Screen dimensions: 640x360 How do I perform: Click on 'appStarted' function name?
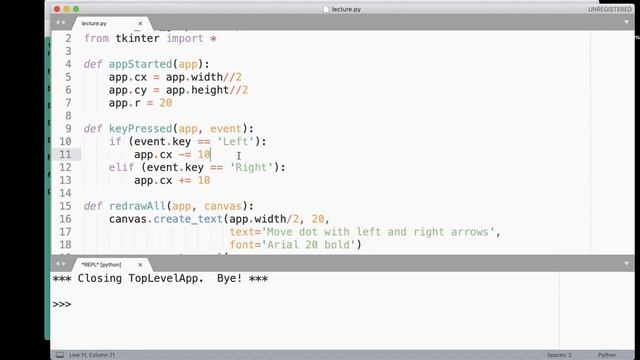(x=140, y=64)
